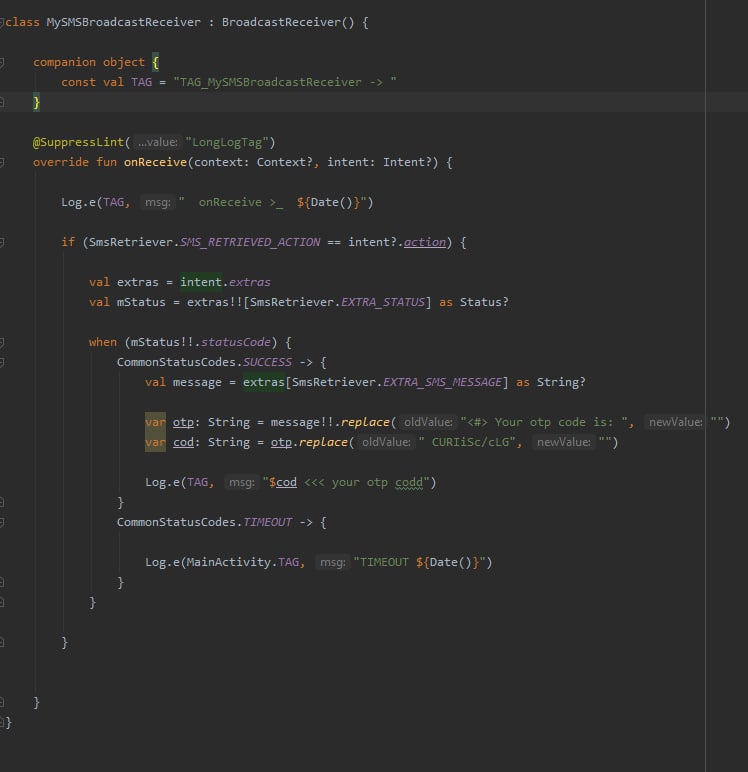Click the EXTRA_SMS_MESSAGE constant

tap(442, 382)
